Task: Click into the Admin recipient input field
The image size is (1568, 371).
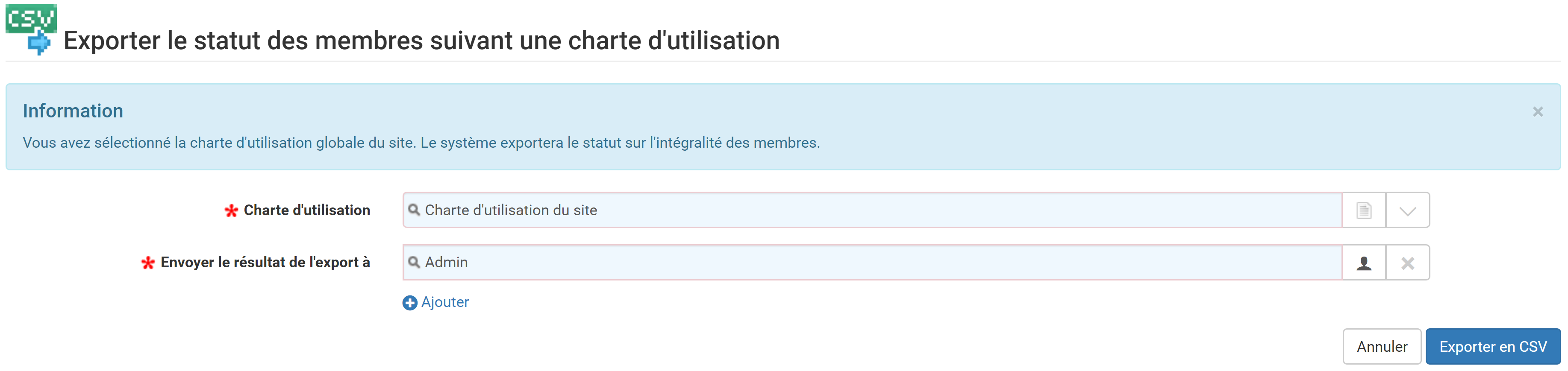Action: 872,263
